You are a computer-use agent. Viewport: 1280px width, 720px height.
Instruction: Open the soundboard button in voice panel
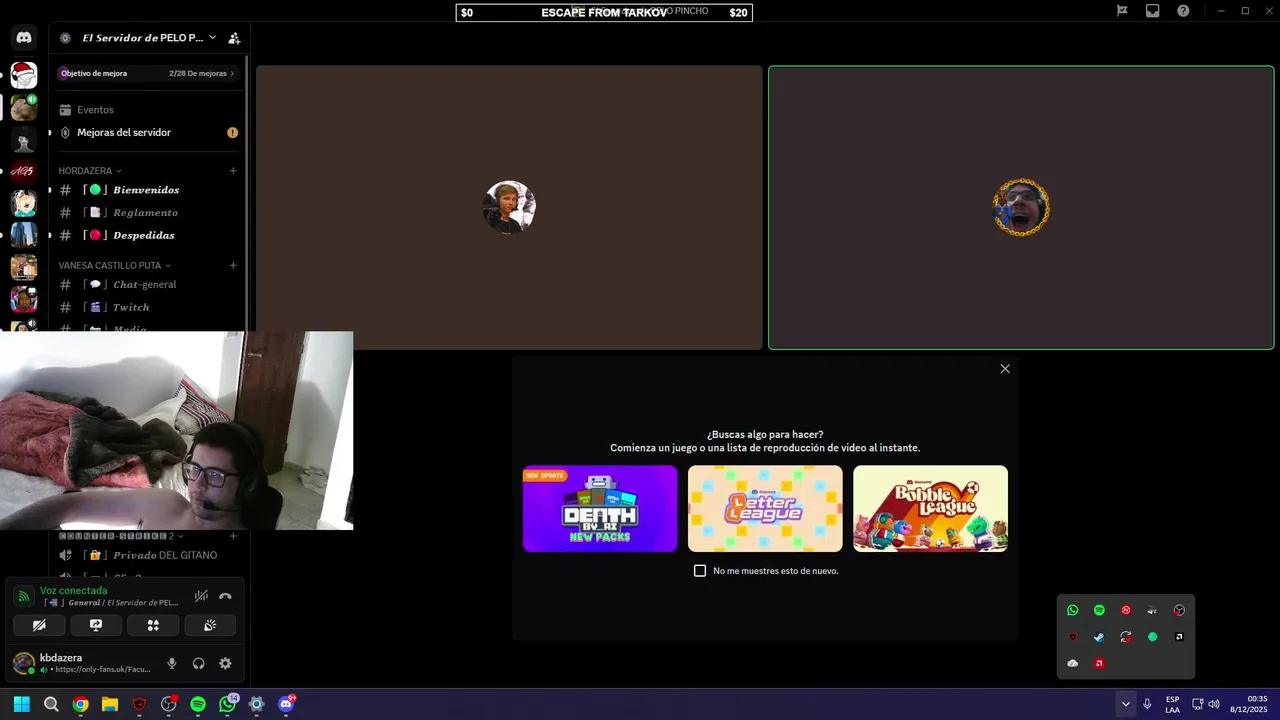pos(210,625)
